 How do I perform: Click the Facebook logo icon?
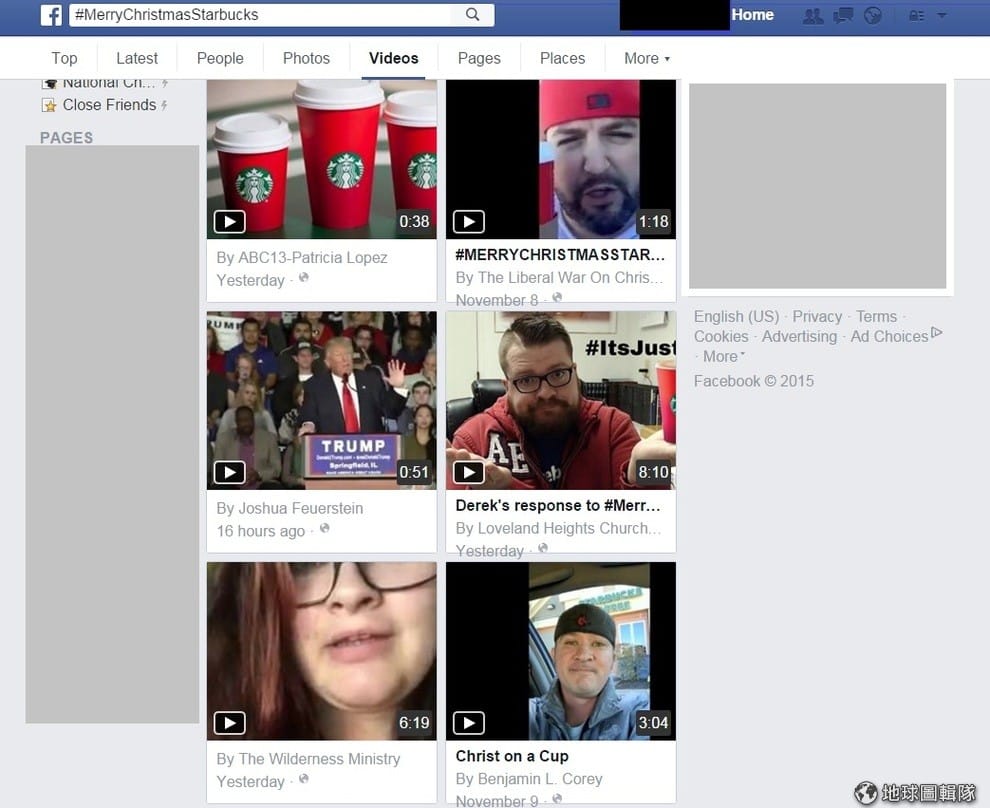tap(51, 15)
